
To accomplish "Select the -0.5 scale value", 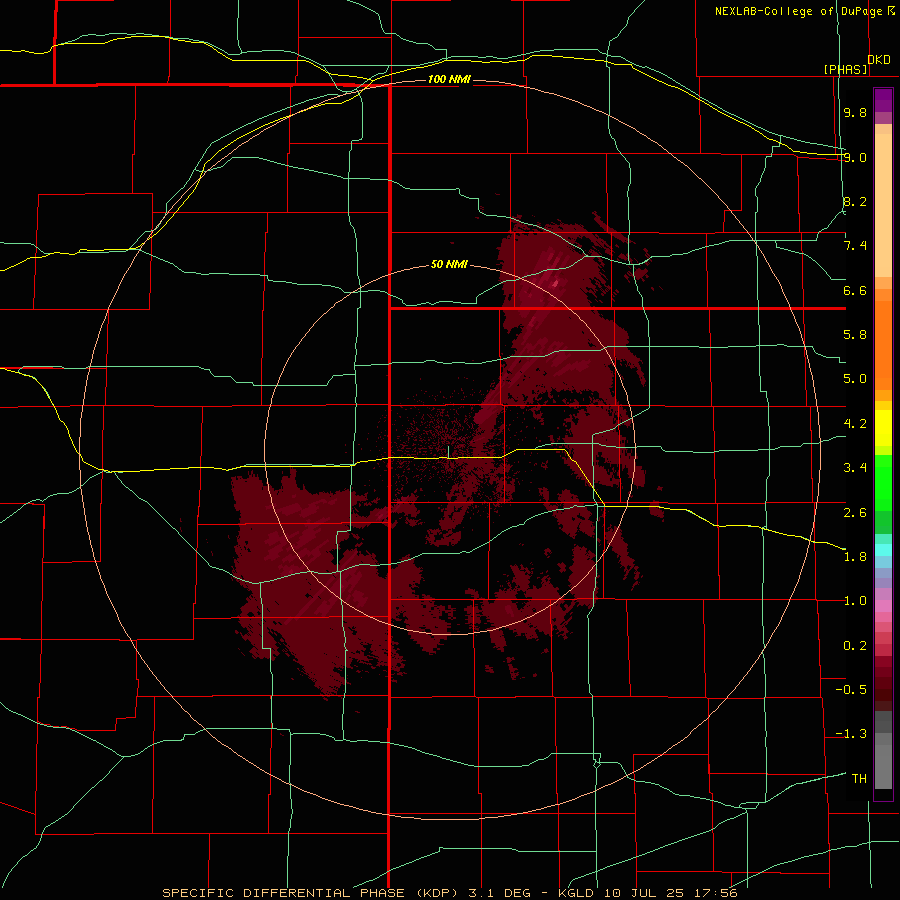I will pyautogui.click(x=851, y=690).
